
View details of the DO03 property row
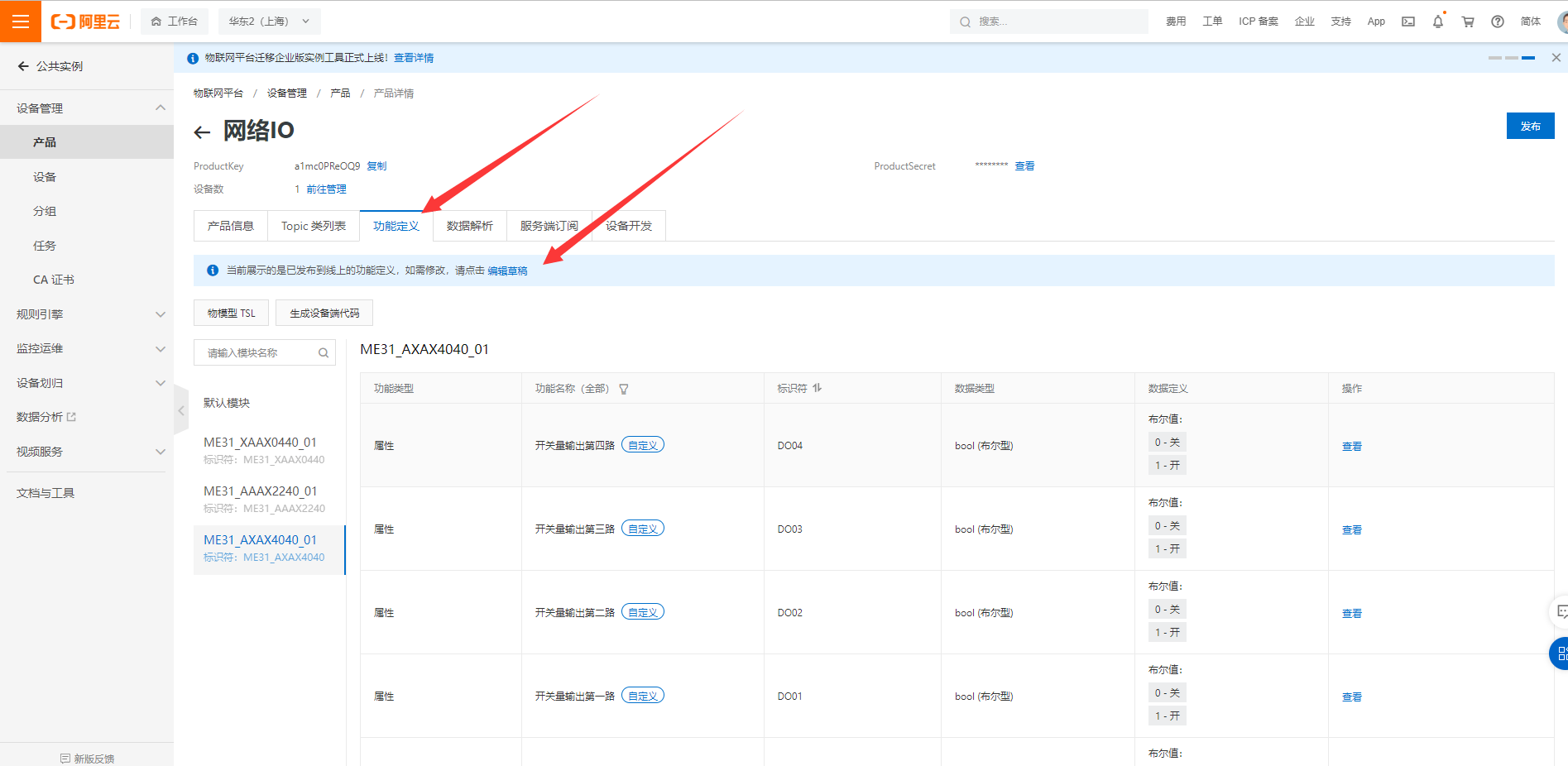click(1352, 530)
